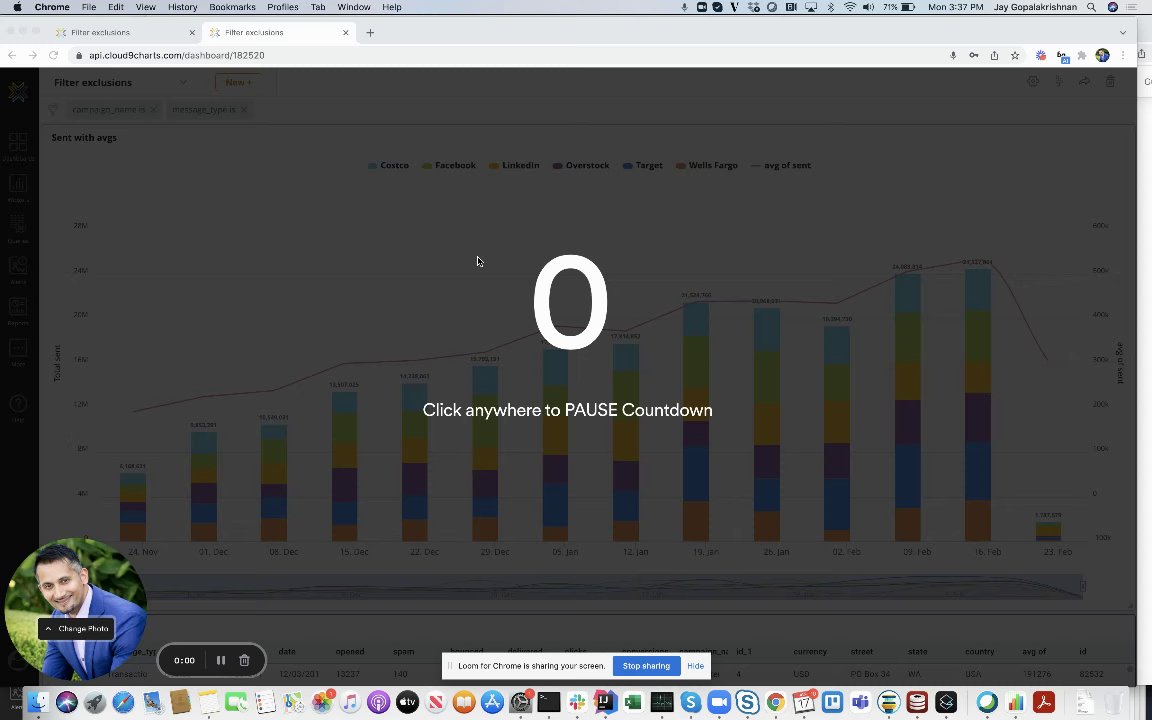Screen dimensions: 1152x720
Task: Click the dashboard share arrow icon
Action: coord(1084,82)
